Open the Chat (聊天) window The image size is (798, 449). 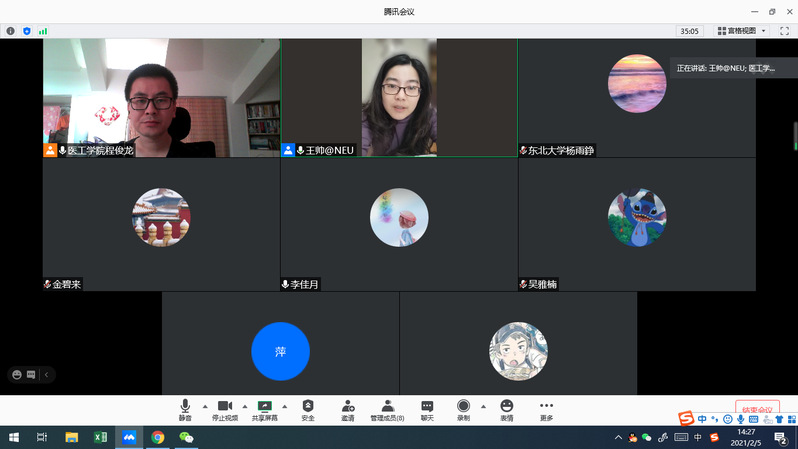click(427, 410)
